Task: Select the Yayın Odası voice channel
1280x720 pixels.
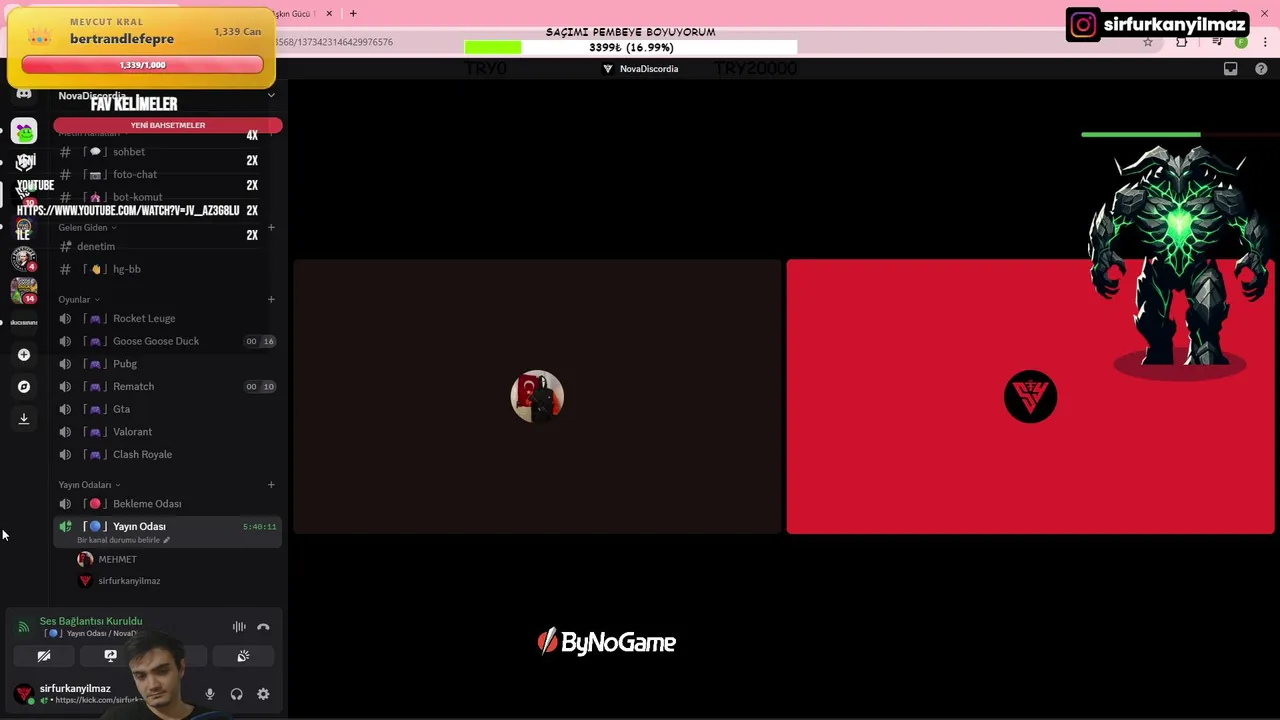Action: [x=167, y=531]
